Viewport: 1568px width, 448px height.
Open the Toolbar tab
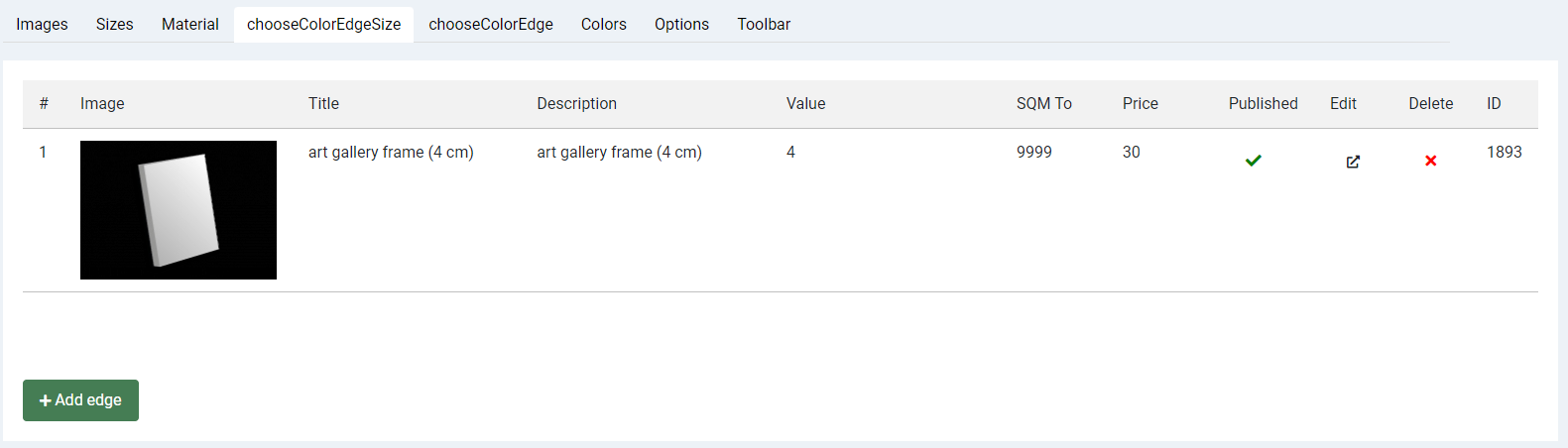coord(764,24)
